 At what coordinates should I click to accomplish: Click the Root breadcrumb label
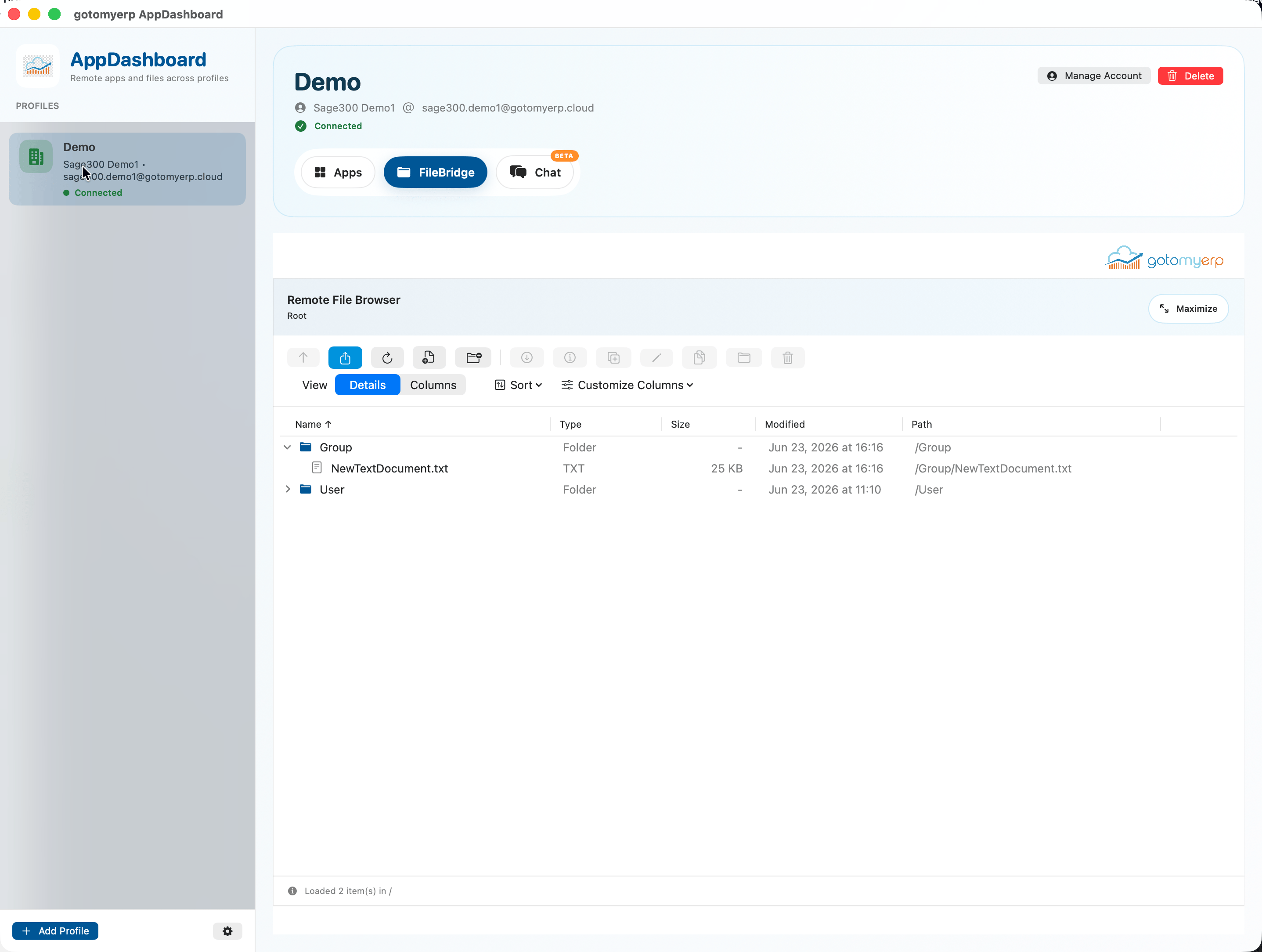click(297, 315)
